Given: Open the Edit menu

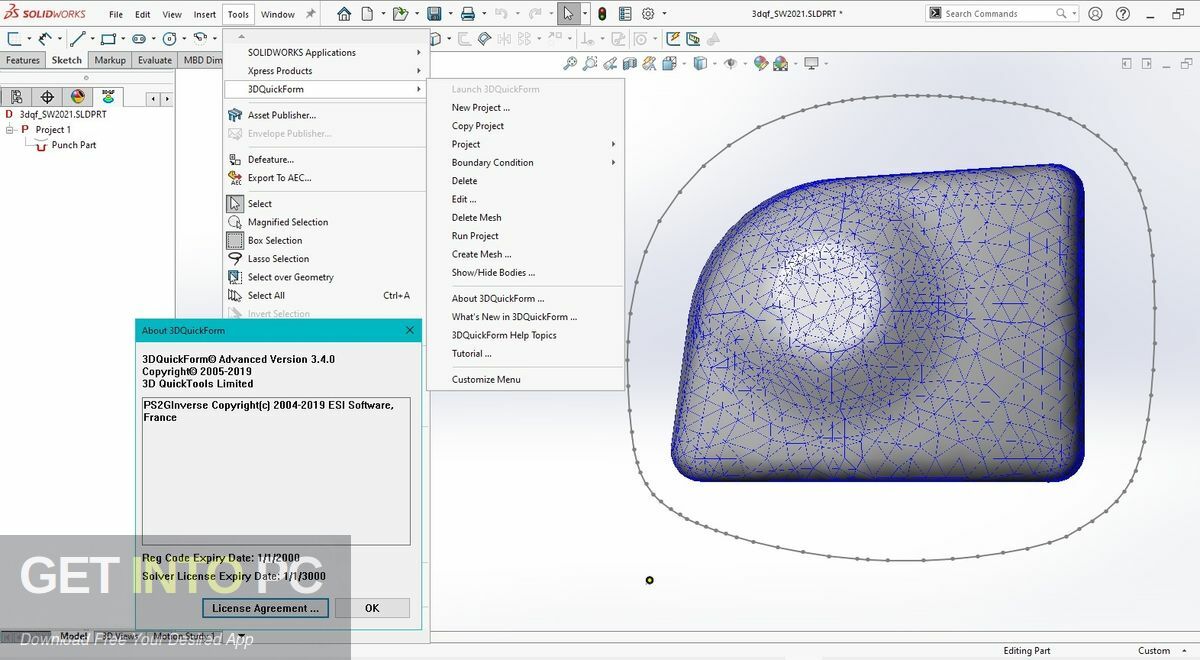Looking at the screenshot, I should pyautogui.click(x=143, y=14).
